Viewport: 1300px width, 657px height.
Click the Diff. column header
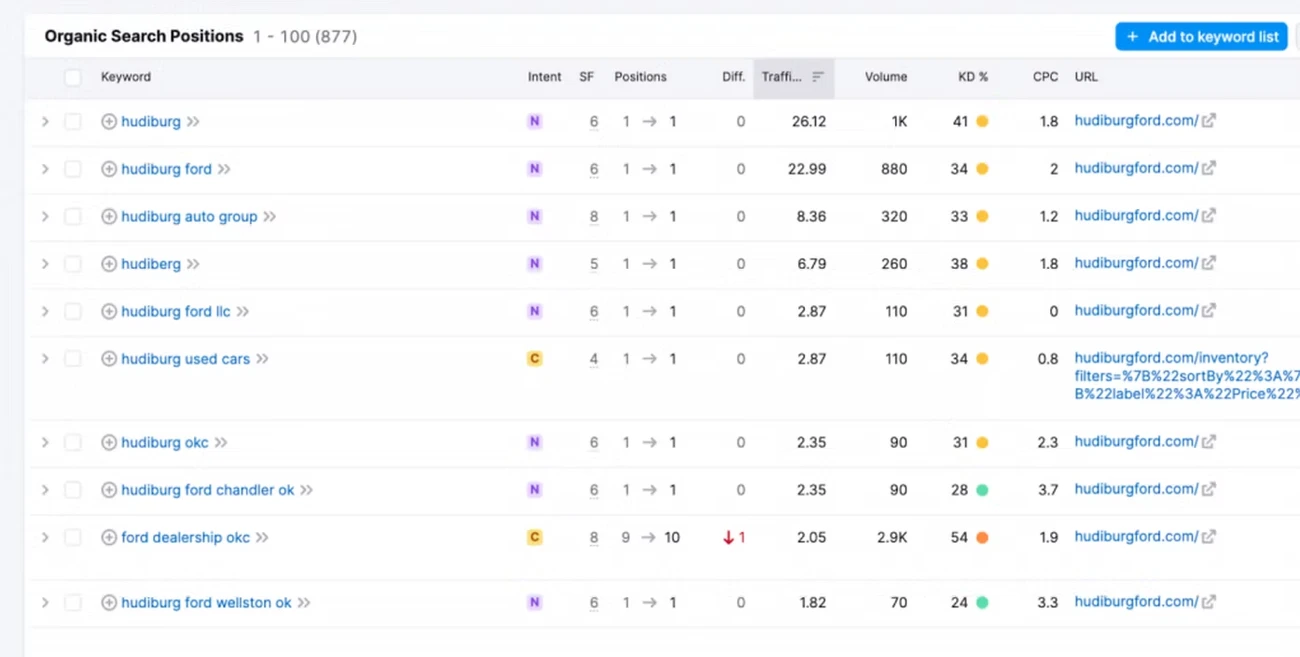coord(734,77)
